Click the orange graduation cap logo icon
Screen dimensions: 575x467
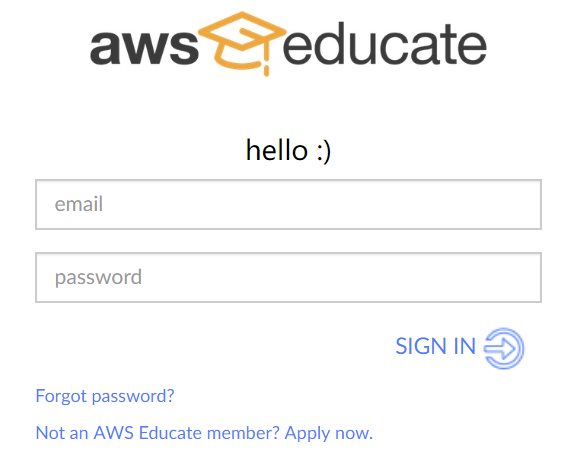coord(242,43)
